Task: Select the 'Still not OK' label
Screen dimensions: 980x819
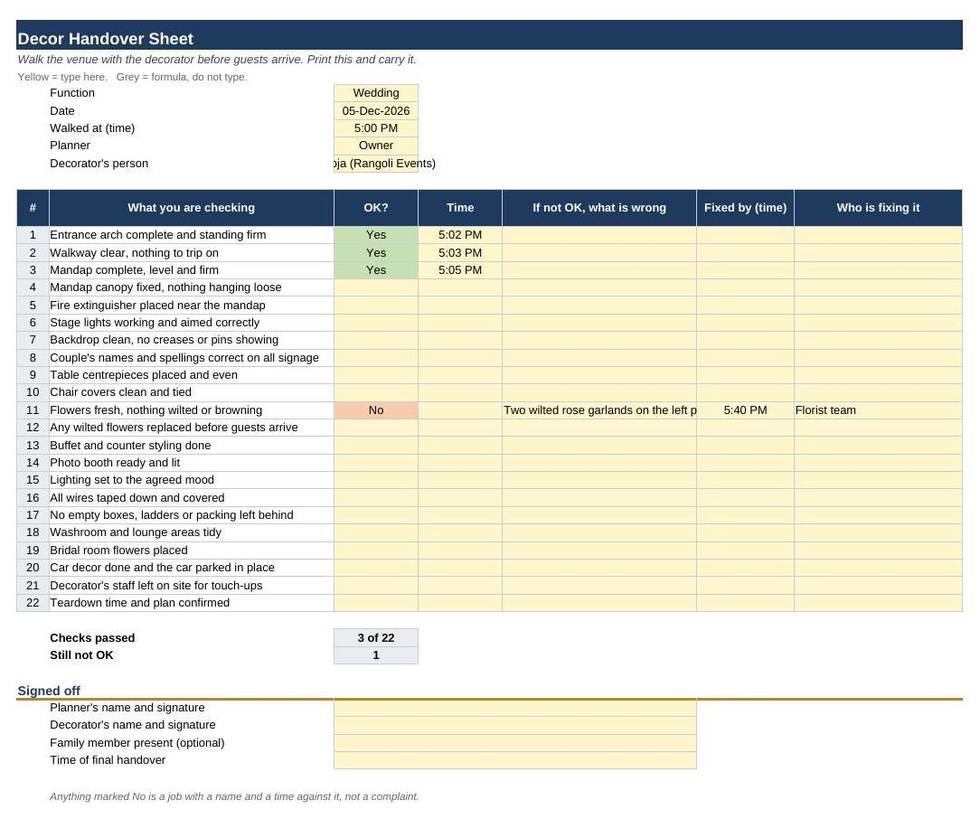Action: (82, 655)
